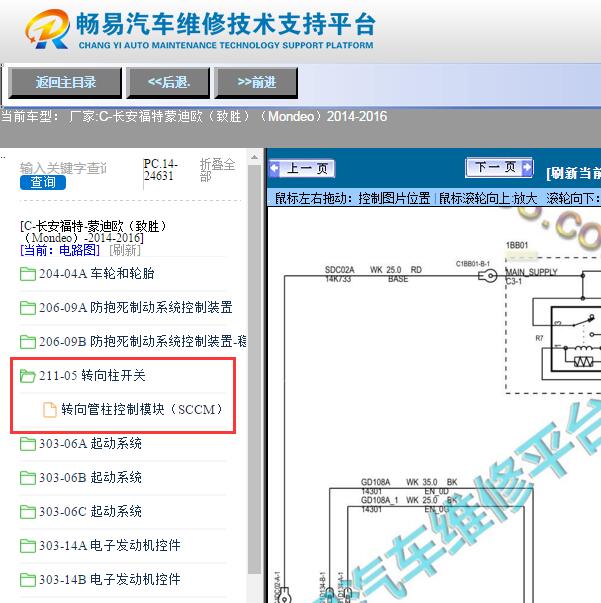601x603 pixels.
Task: Click the left arrow on 上一页 button
Action: tap(275, 168)
